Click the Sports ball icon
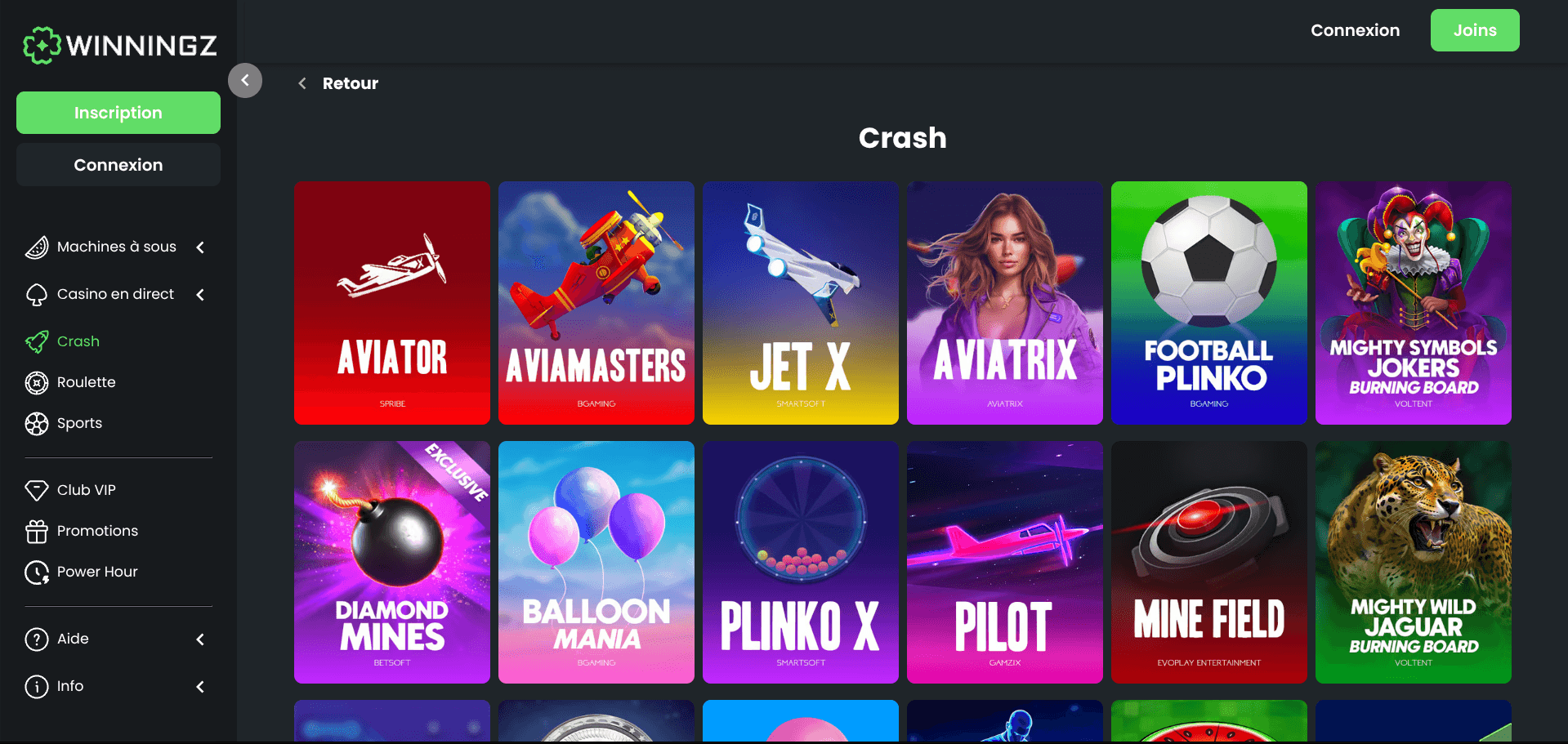 pos(37,423)
